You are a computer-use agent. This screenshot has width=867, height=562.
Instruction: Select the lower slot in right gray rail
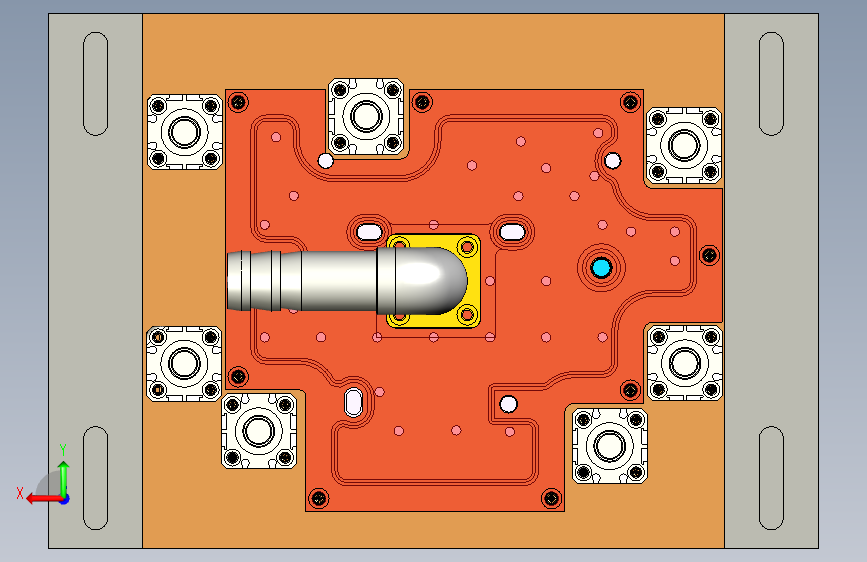click(x=771, y=478)
